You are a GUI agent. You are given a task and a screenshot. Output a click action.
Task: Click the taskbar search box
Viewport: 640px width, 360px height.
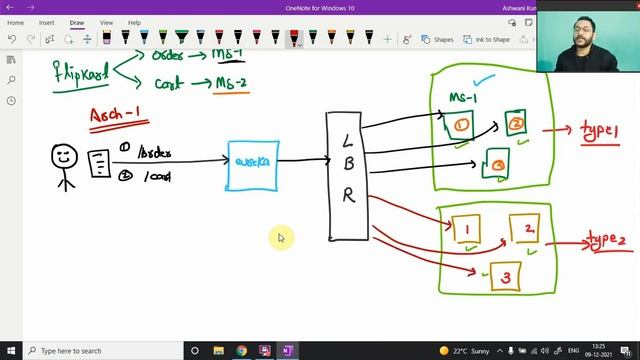point(103,351)
